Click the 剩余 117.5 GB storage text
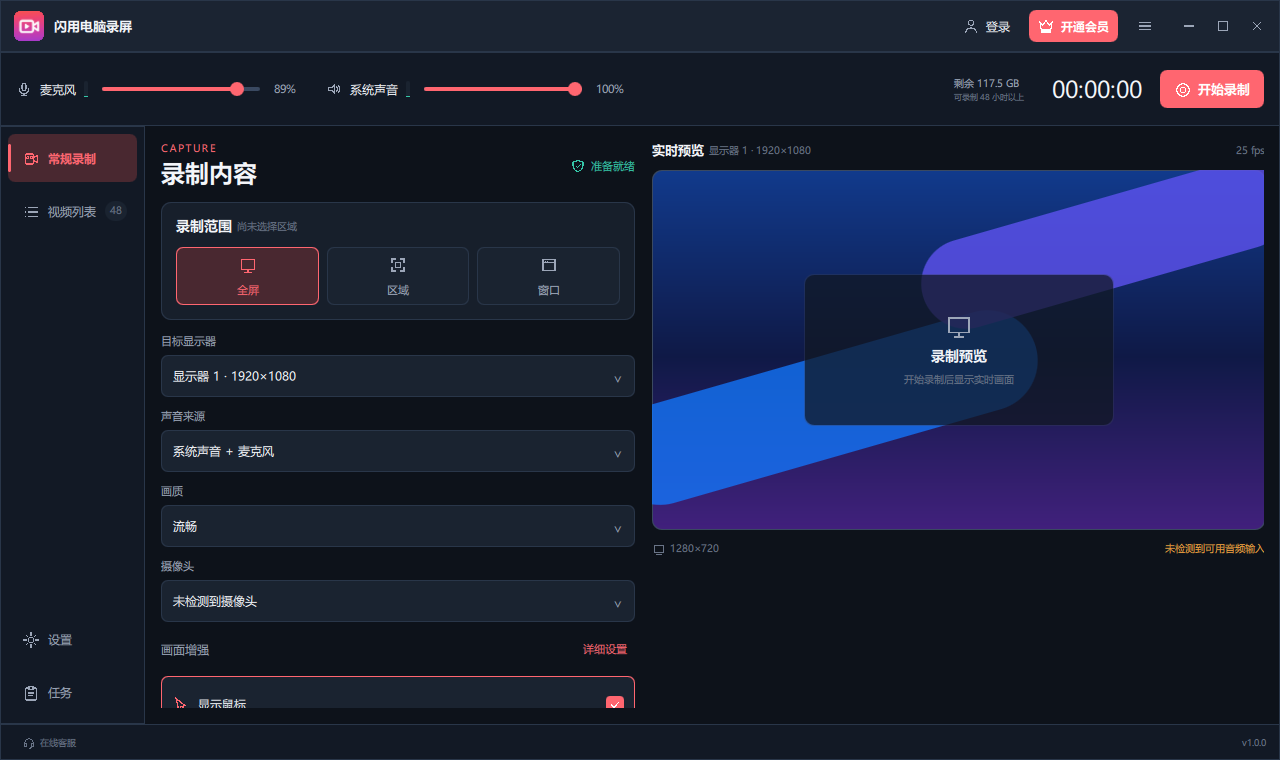This screenshot has width=1280, height=760. tap(986, 83)
